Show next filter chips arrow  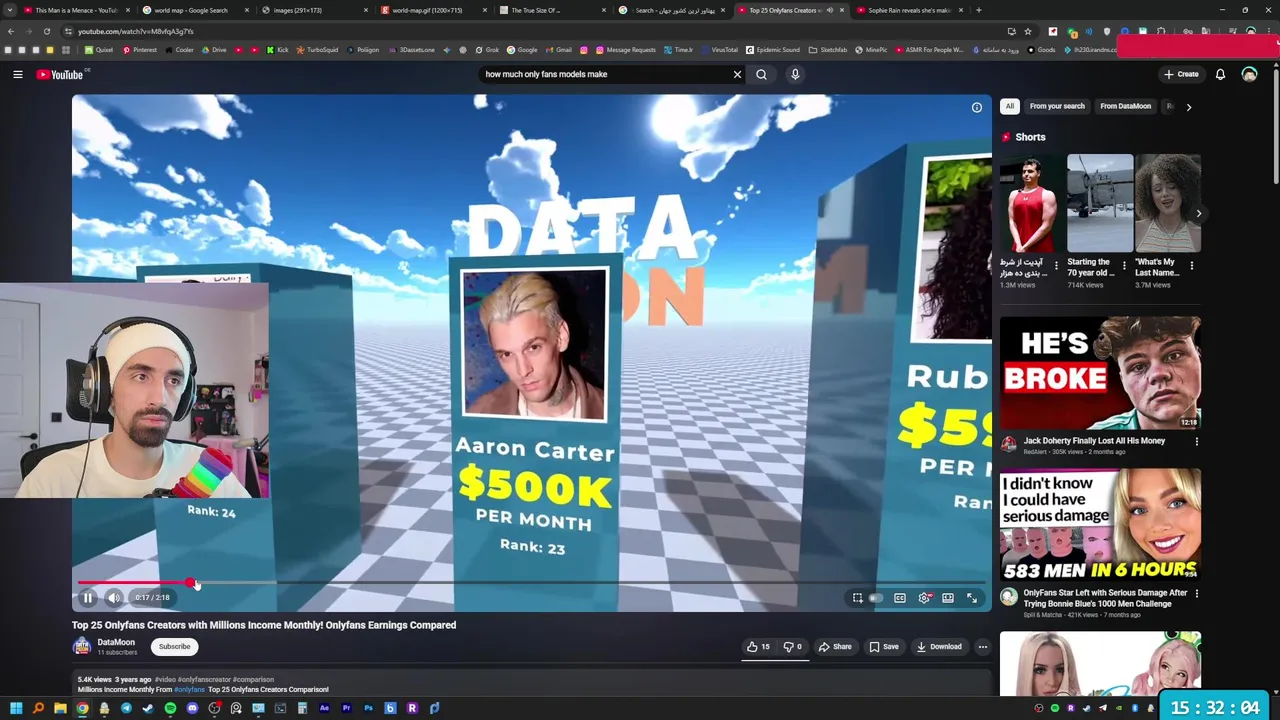(x=1188, y=106)
